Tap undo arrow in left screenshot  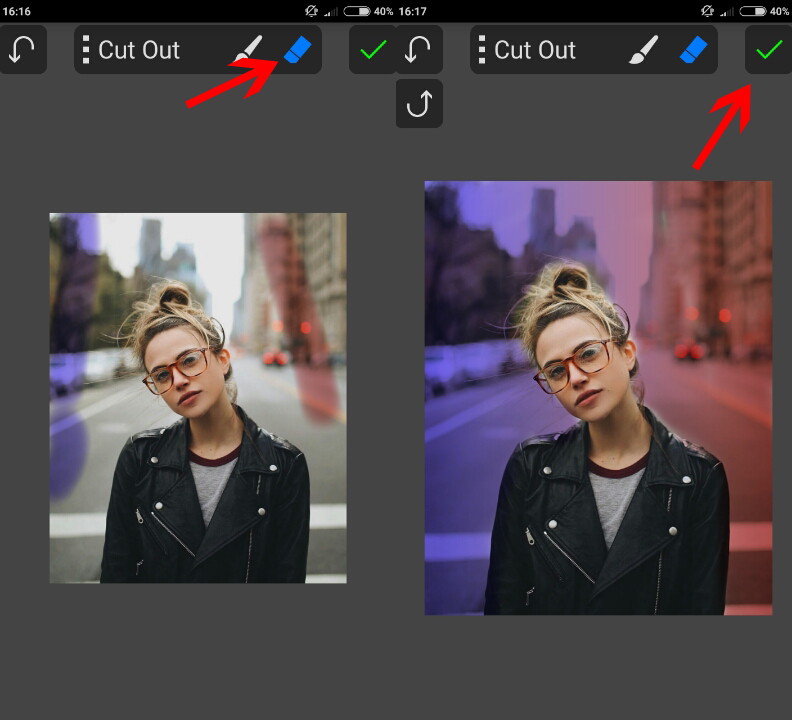(22, 50)
